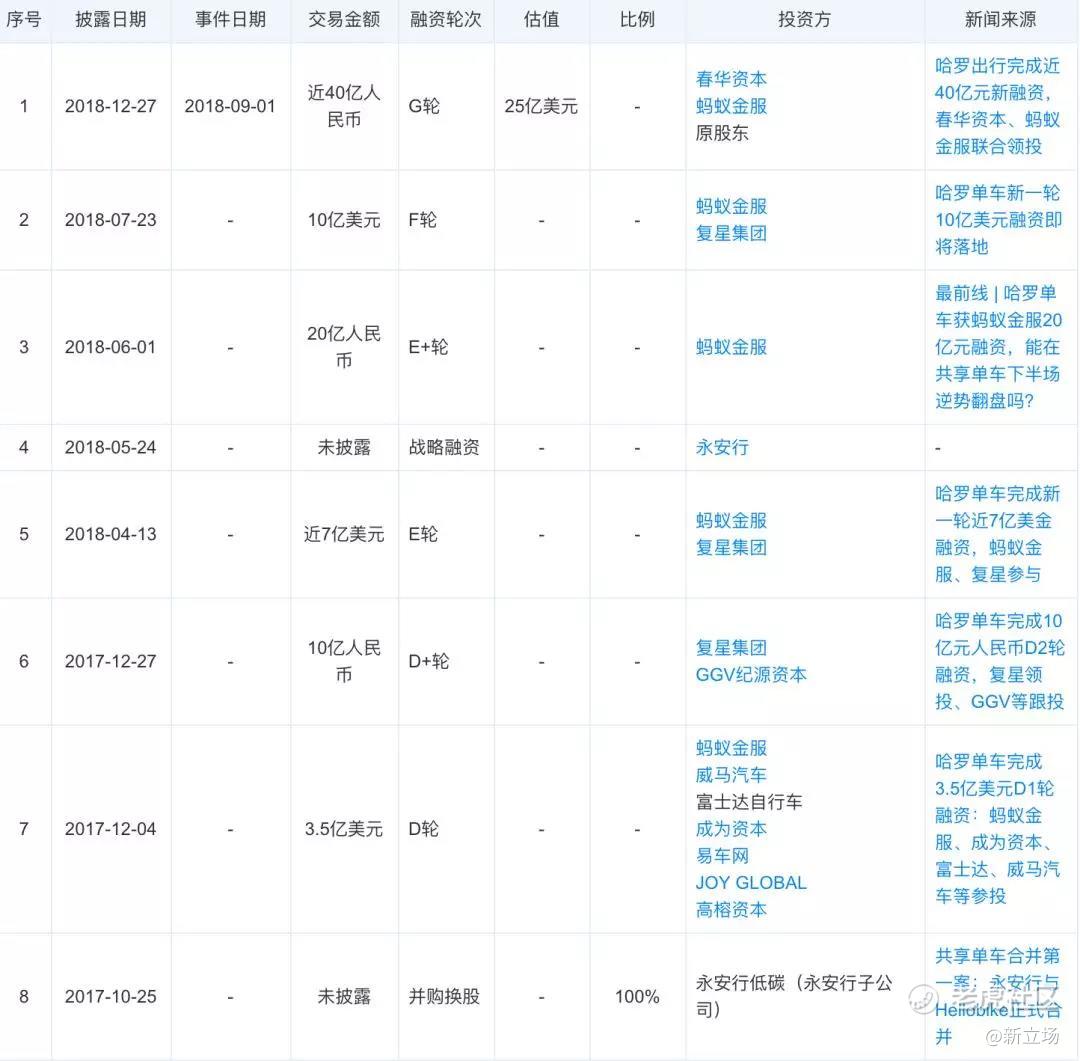Select the 10亿人民币 amount cell
Screen dimensions: 1080x1061
[344, 661]
